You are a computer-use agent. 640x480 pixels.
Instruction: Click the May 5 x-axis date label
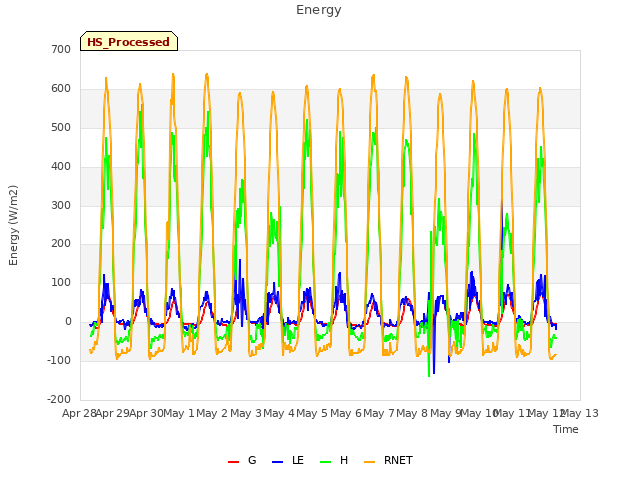[312, 413]
